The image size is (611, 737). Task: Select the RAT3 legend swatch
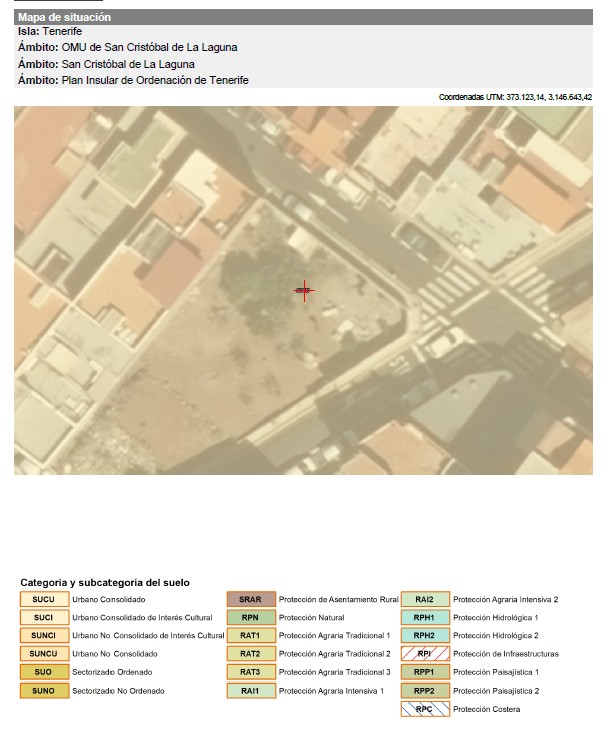pyautogui.click(x=250, y=672)
